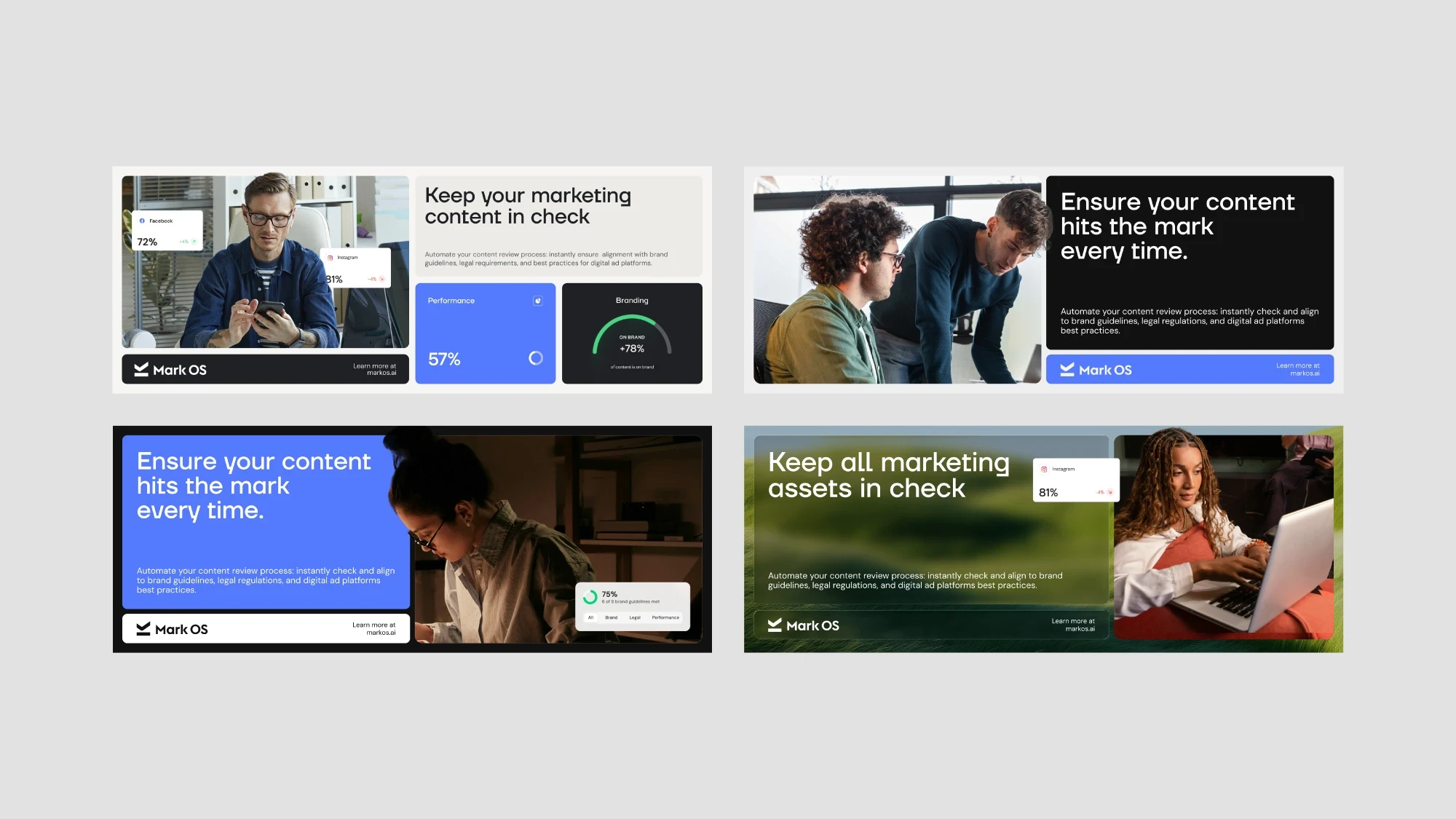Click 'Learn more at markos.ai' on blue bar
Screen dimensions: 1456x819
[x=1297, y=370]
